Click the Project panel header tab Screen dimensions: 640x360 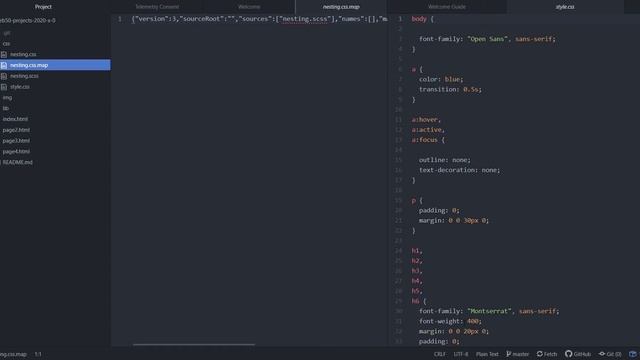point(43,7)
